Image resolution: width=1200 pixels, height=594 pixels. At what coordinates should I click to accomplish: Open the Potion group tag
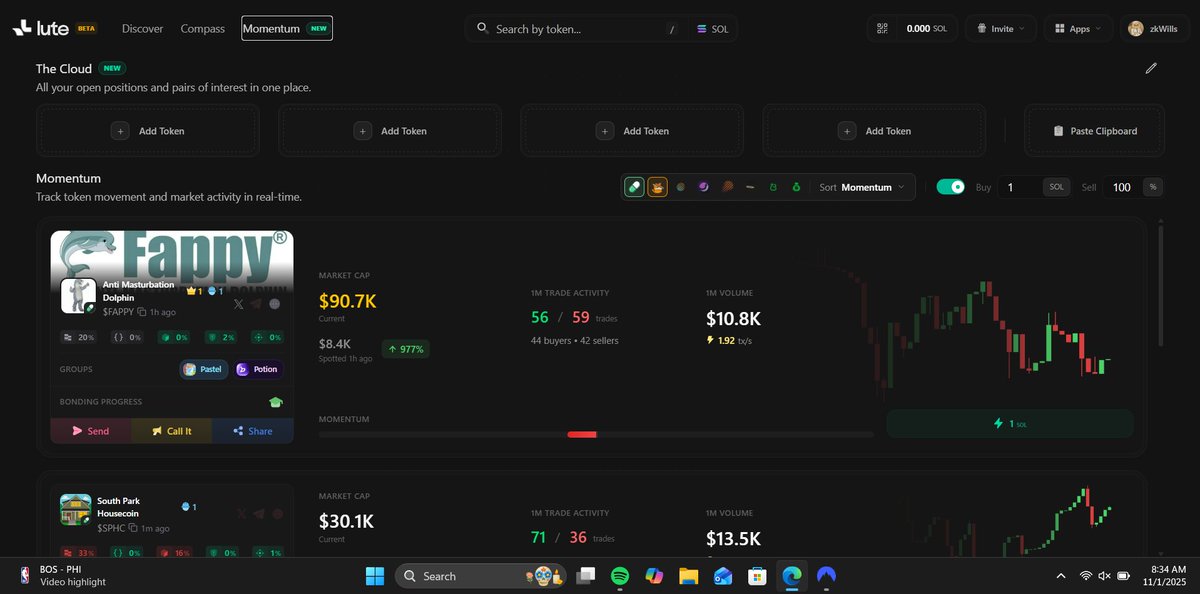click(x=258, y=369)
